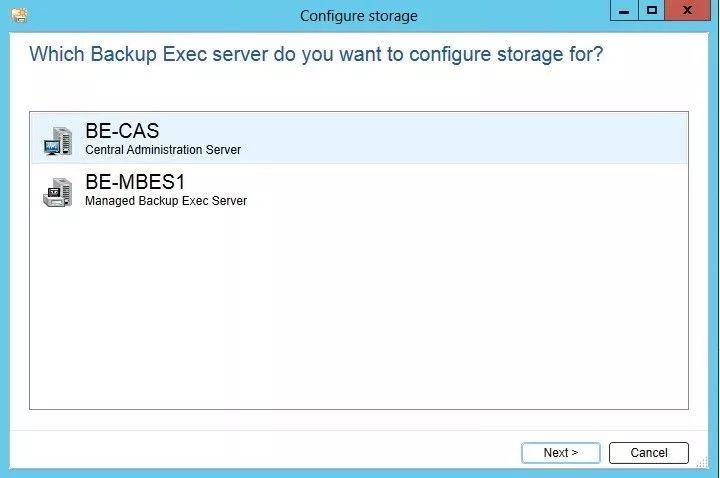Image resolution: width=720 pixels, height=478 pixels.
Task: Select the BE-MBES1 server name
Action: click(x=135, y=182)
